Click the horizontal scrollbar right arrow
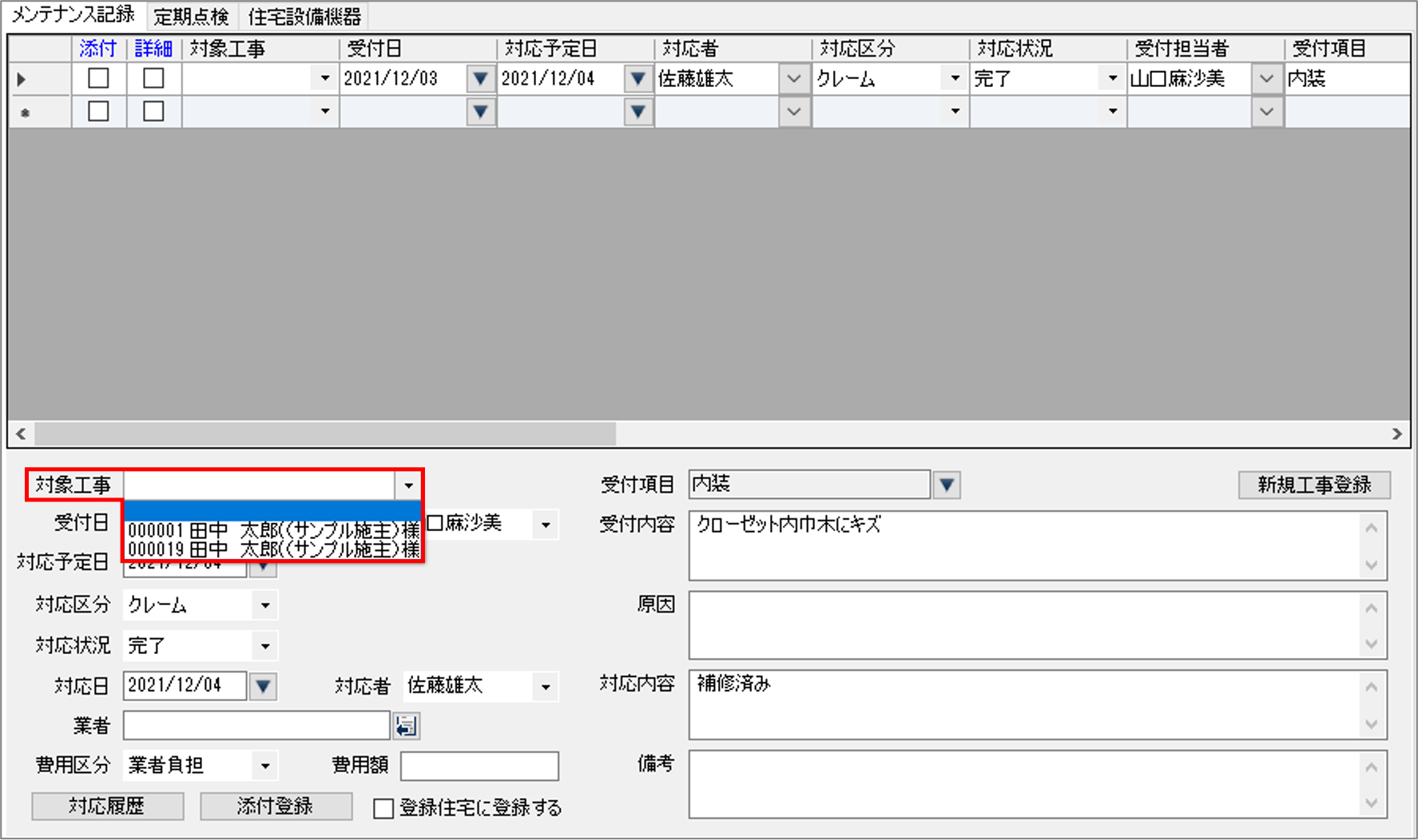1418x840 pixels. (1396, 434)
